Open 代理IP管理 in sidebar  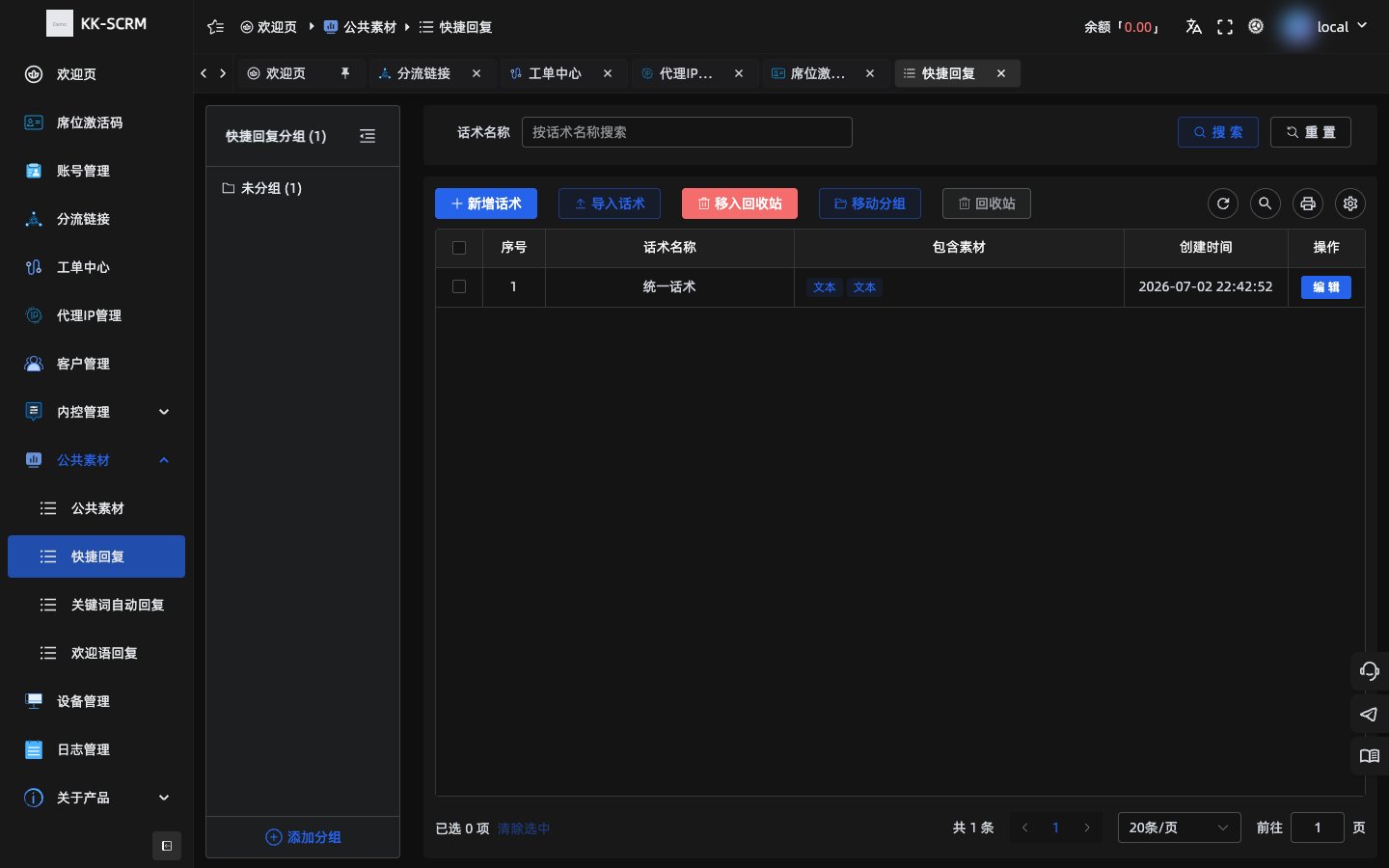click(96, 315)
